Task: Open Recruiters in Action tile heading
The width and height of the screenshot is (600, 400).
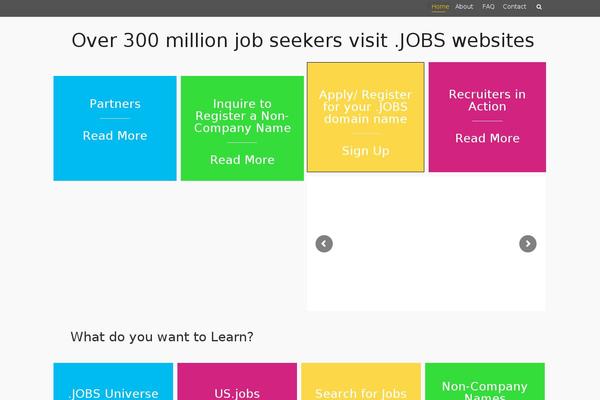Action: pyautogui.click(x=487, y=100)
